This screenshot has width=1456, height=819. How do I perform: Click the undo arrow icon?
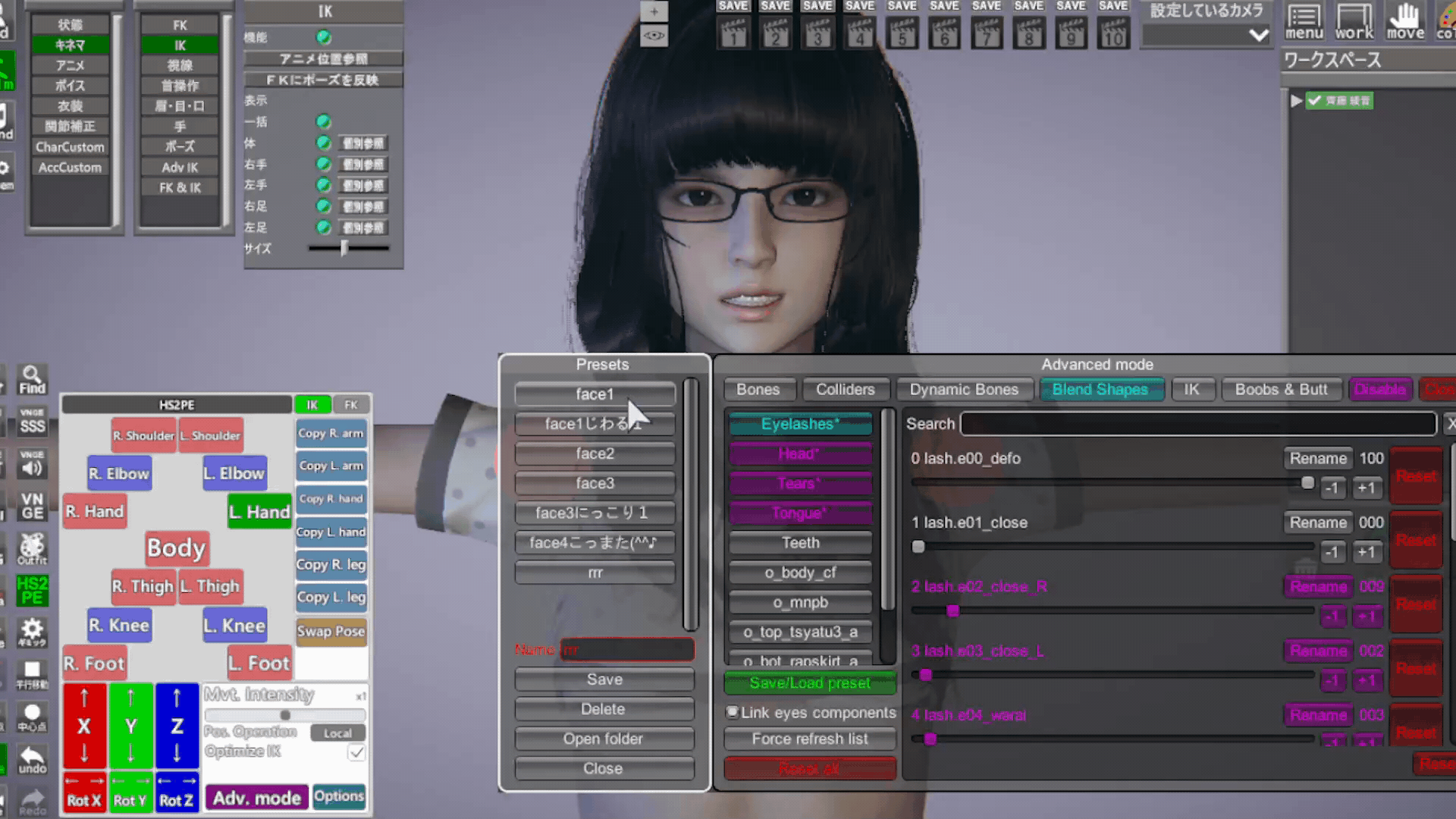32,759
